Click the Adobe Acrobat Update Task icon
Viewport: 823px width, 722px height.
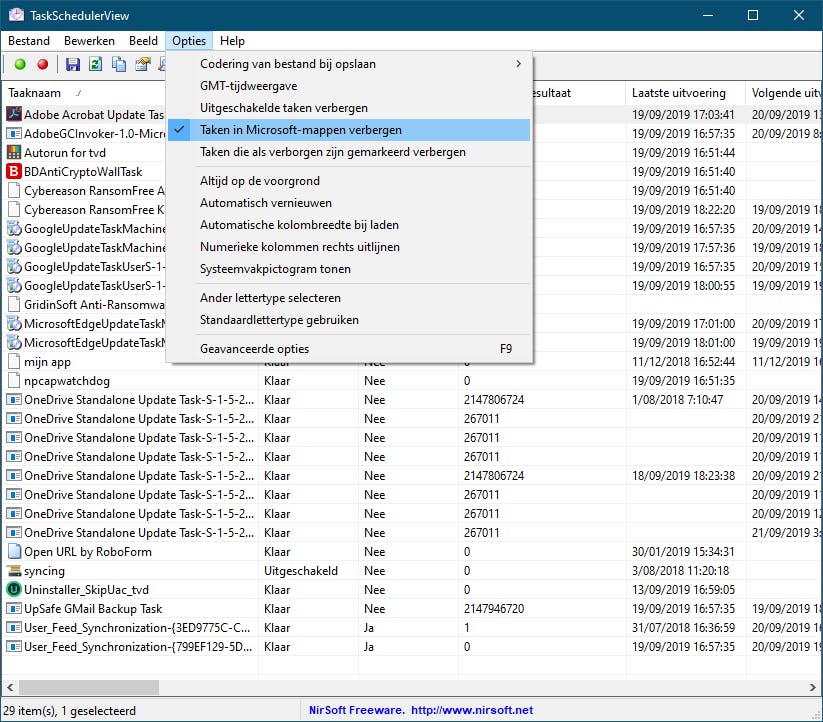pos(14,114)
